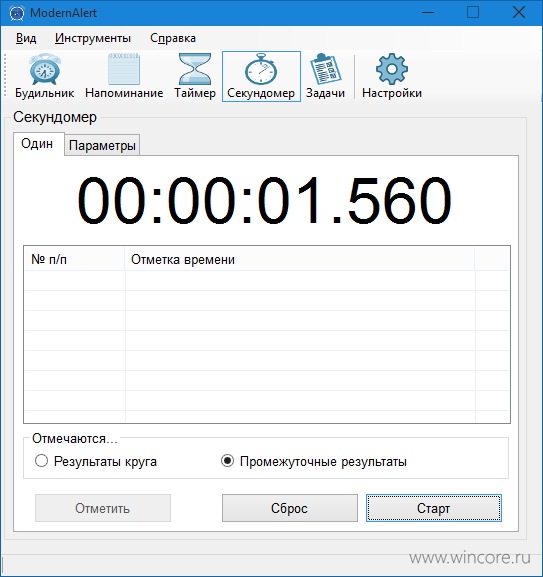Switch to the Таймер hourglass tool

(x=195, y=76)
